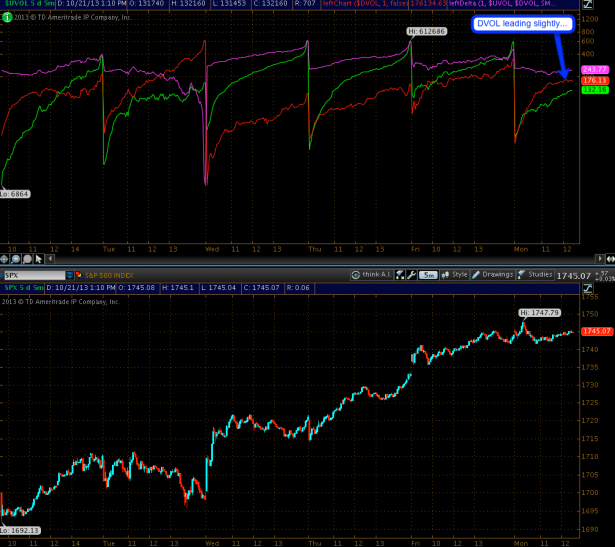This screenshot has height=547, width=615.
Task: Select the pointer cursor tool
Action: (x=38, y=259)
